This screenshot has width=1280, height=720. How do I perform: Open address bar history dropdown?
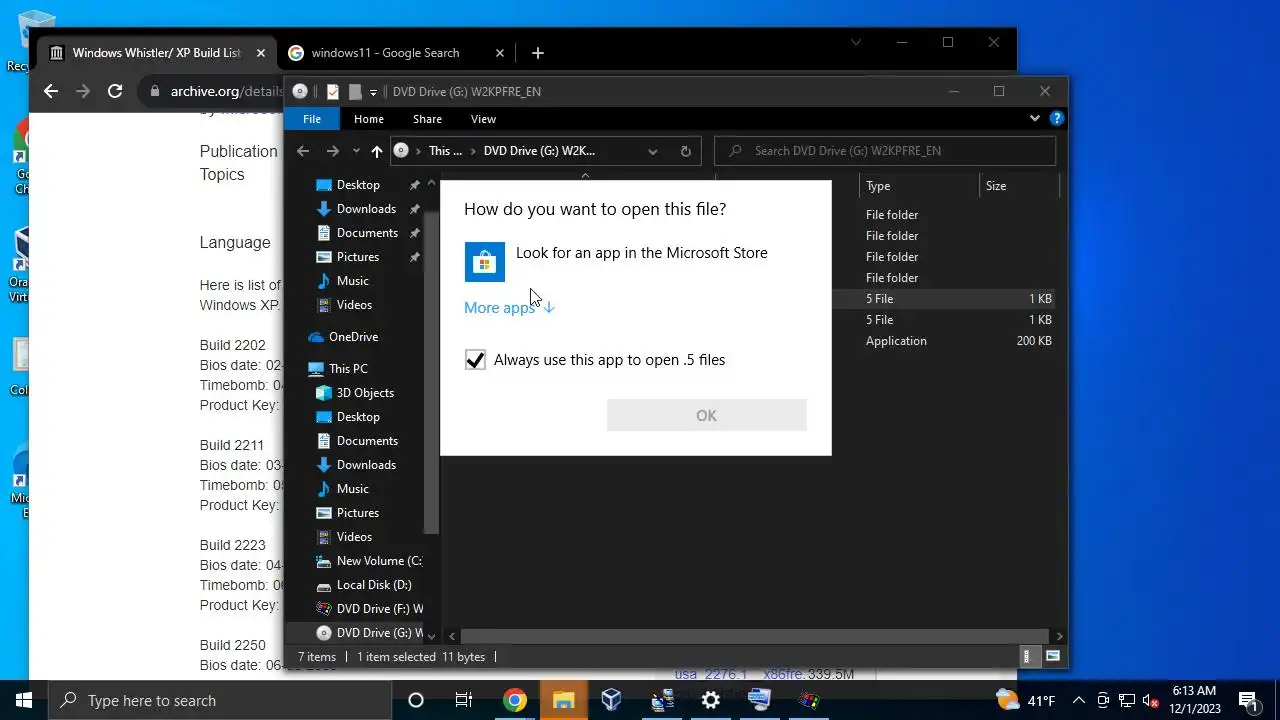click(653, 151)
